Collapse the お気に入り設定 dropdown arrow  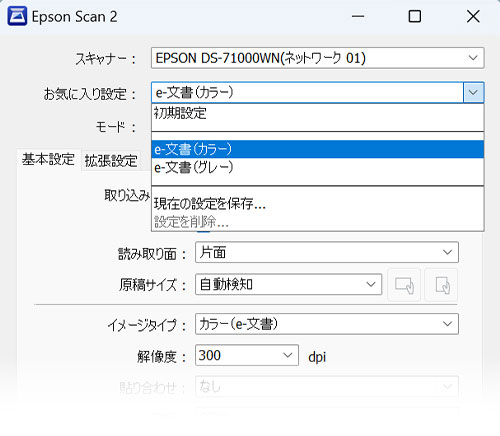point(473,93)
